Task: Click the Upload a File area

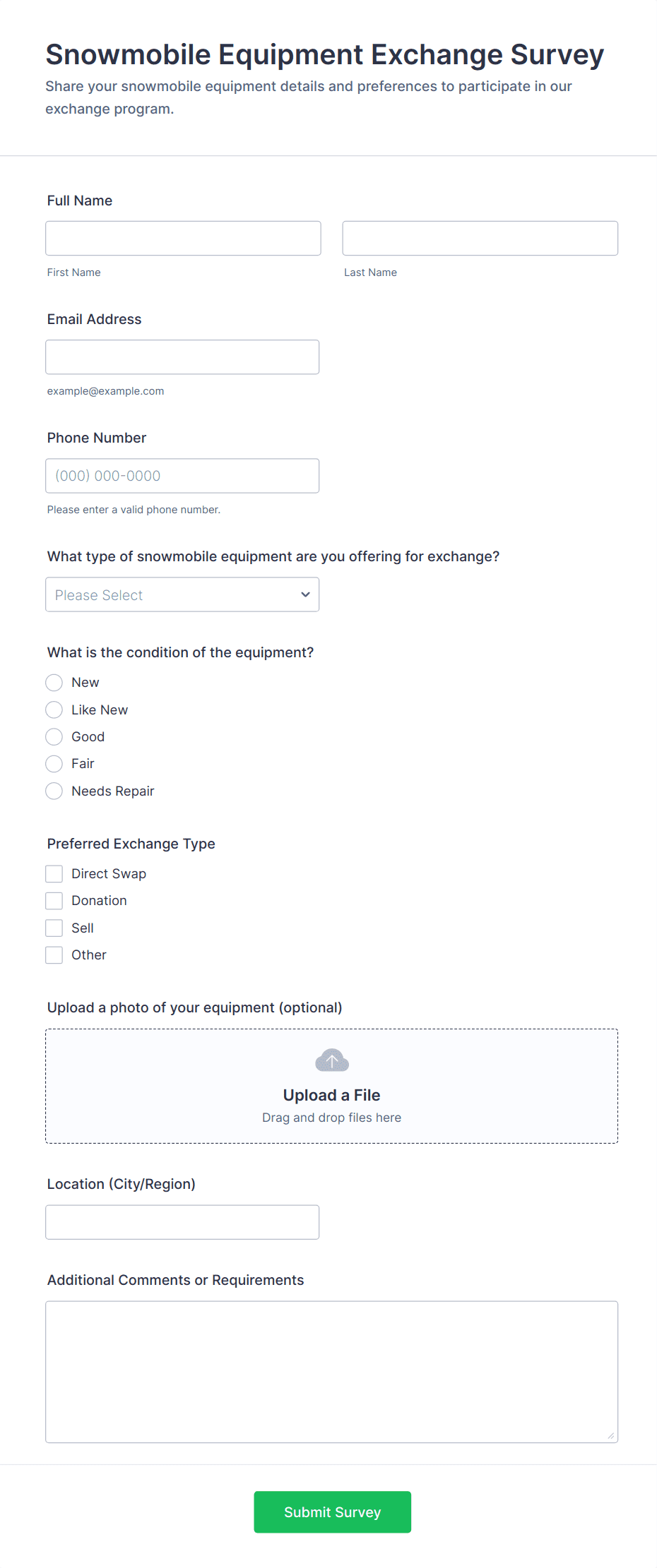Action: (x=331, y=1095)
